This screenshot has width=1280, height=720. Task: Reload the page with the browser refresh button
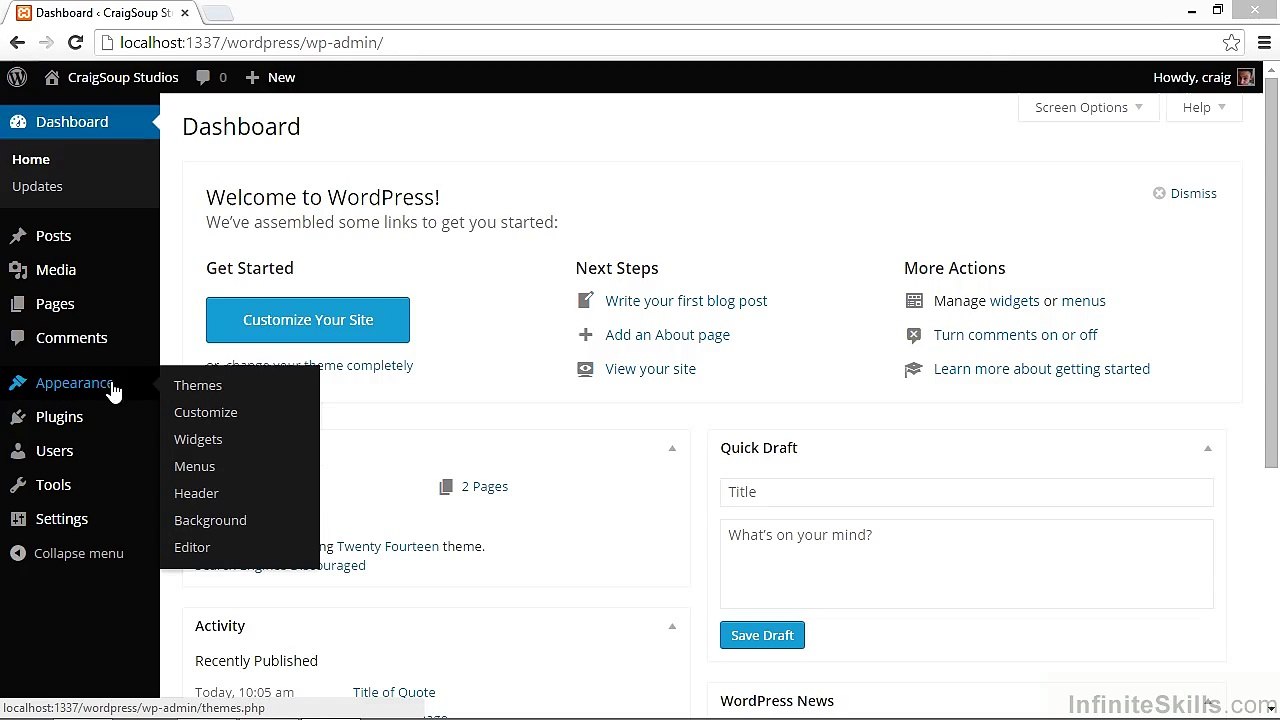point(75,42)
